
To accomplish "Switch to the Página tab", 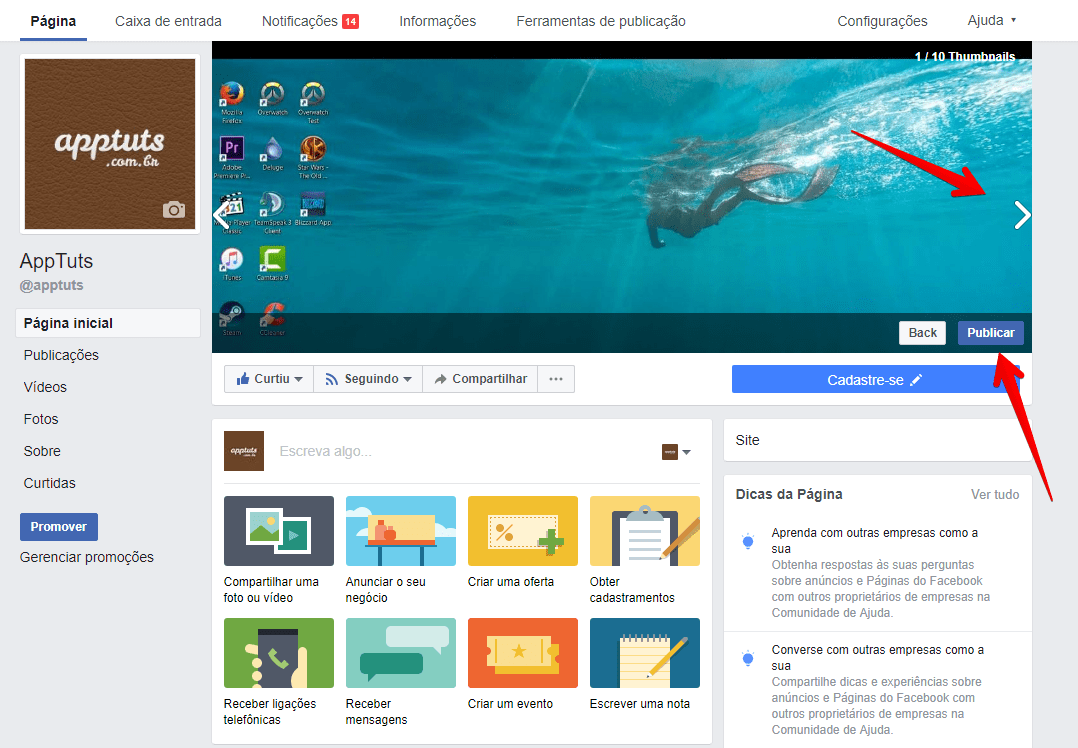I will tap(53, 21).
